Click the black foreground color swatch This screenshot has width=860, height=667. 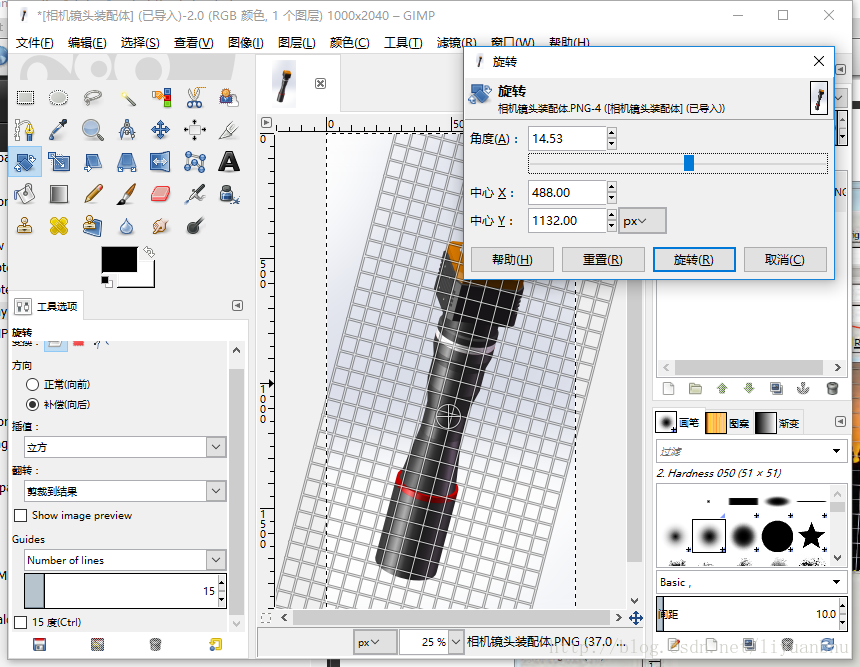(x=119, y=259)
